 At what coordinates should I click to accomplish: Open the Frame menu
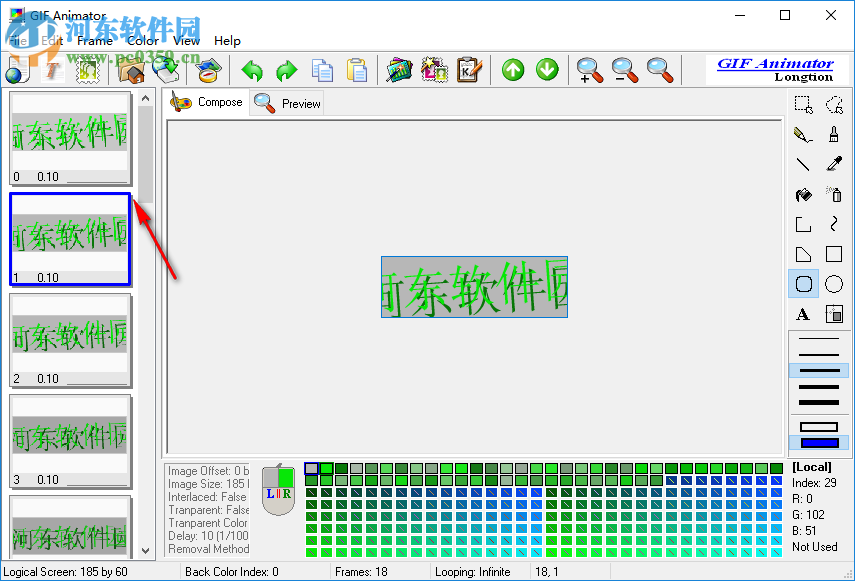point(96,41)
